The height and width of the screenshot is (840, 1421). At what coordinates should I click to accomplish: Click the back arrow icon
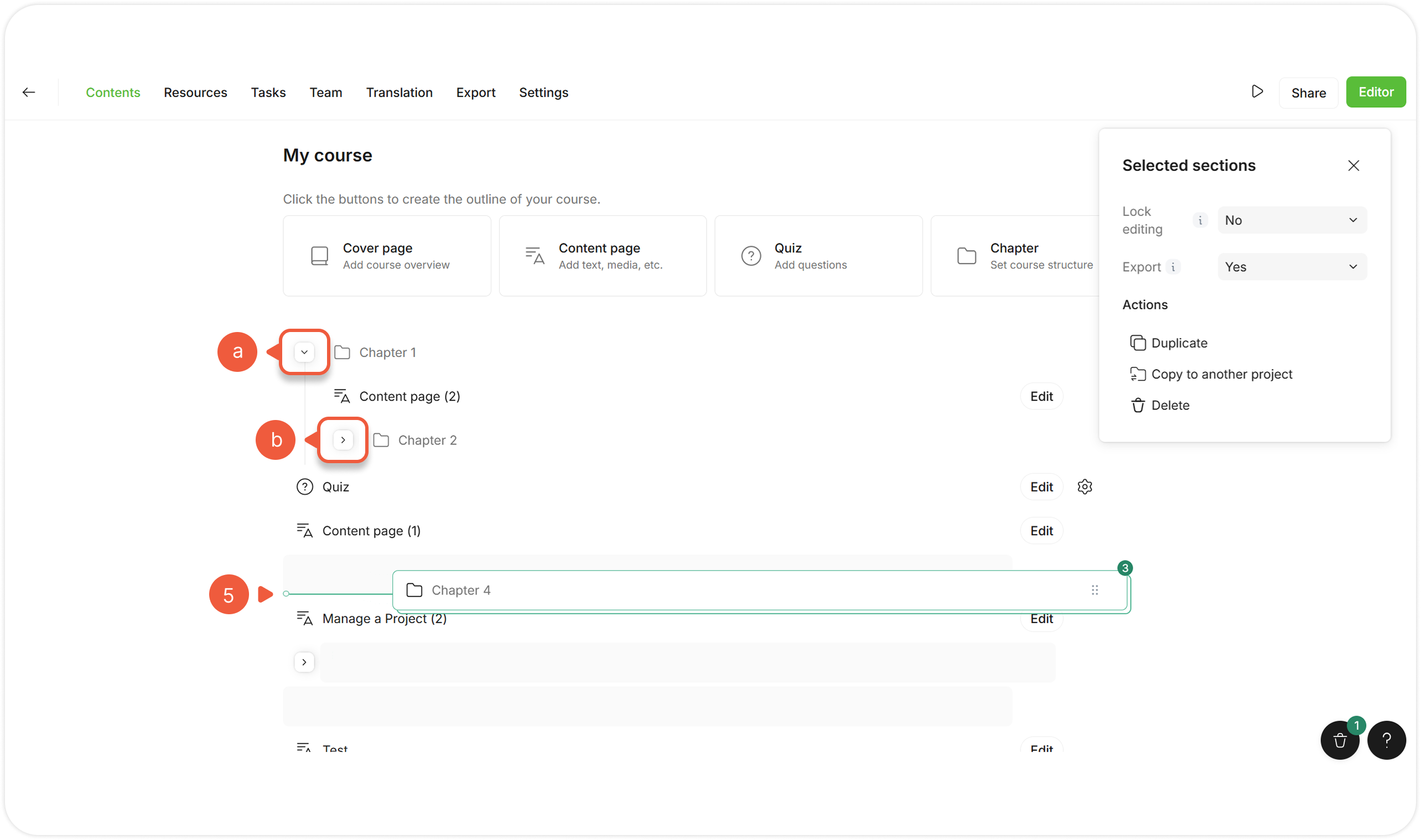[x=29, y=92]
